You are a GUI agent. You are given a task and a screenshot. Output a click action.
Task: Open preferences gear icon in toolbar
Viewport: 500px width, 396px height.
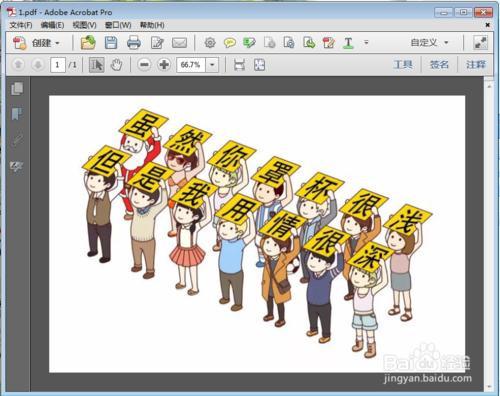pos(210,43)
